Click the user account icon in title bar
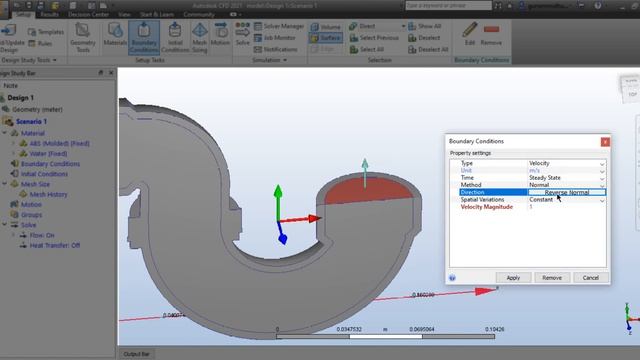Viewport: 640px width, 360px height. [522, 6]
